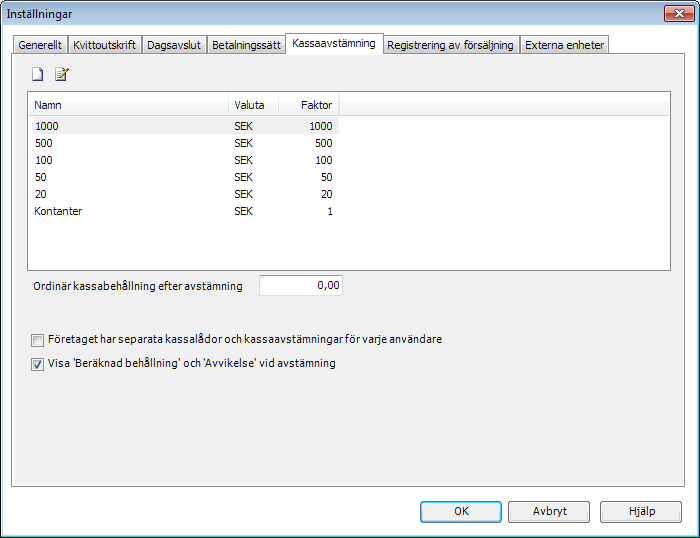Click the SEK cell in the 20 row
Screen dimensions: 700x538
point(244,194)
